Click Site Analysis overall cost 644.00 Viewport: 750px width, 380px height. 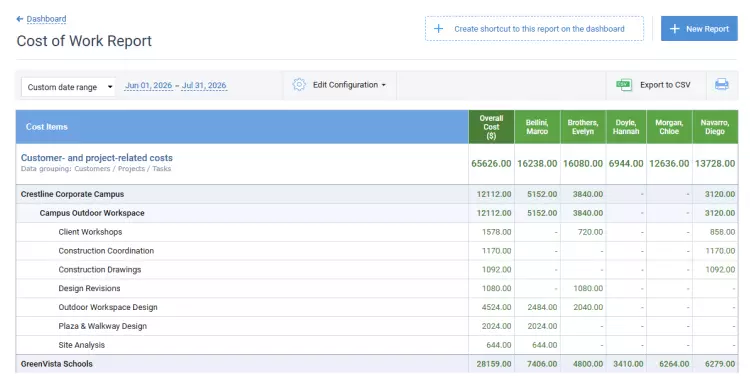499,345
